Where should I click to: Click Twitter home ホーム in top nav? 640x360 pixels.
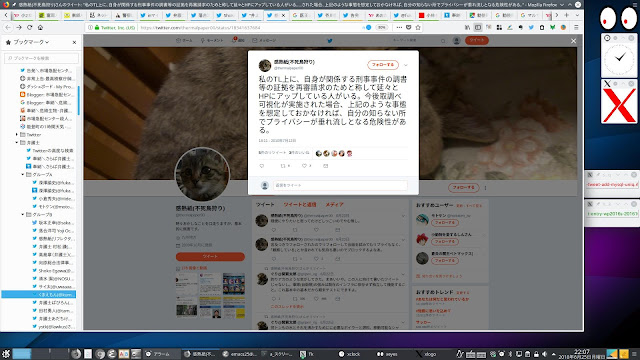point(184,40)
